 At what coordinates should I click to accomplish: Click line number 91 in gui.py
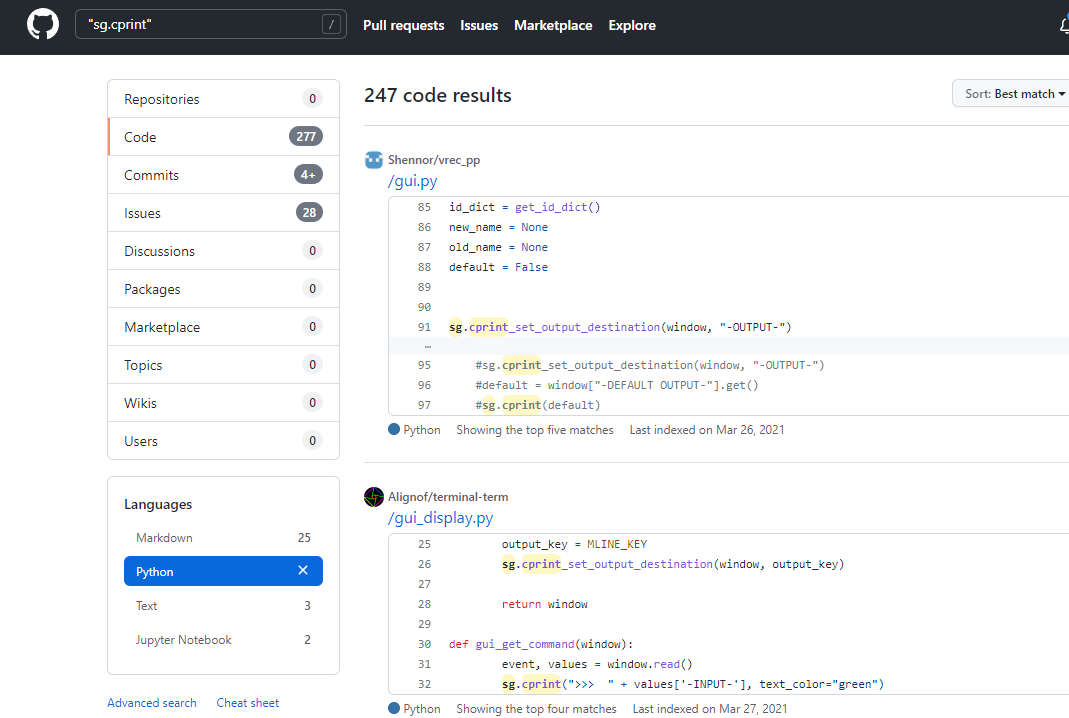424,327
